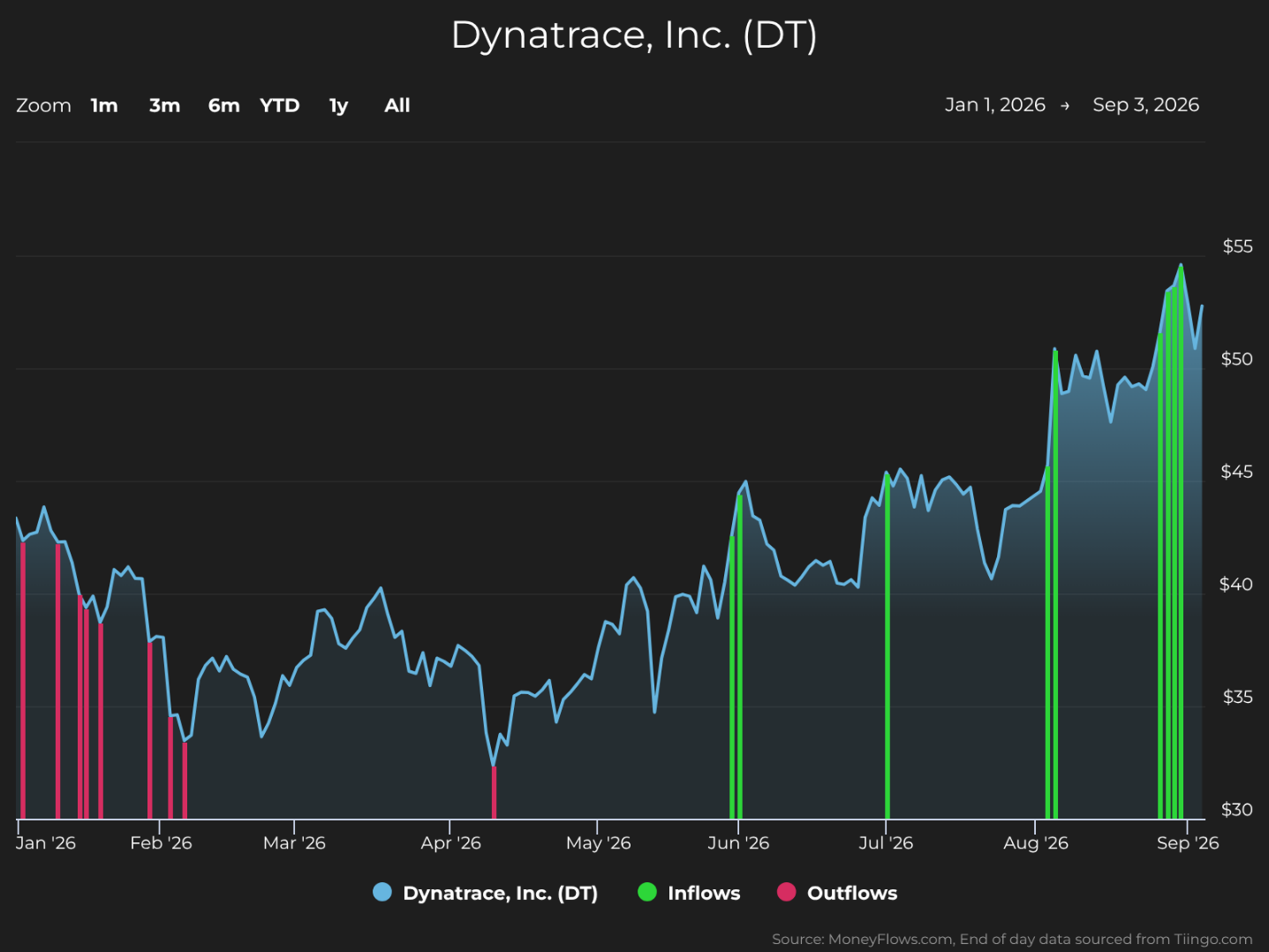Click the $35 y-axis label
1269x952 pixels.
pos(1237,697)
